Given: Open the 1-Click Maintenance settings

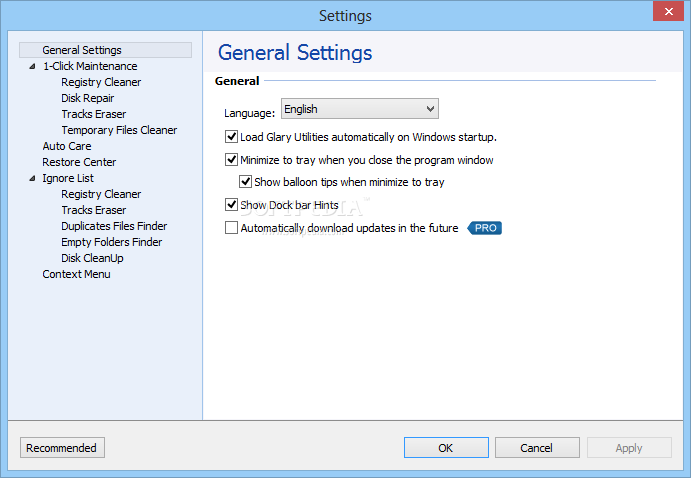Looking at the screenshot, I should click(x=90, y=66).
